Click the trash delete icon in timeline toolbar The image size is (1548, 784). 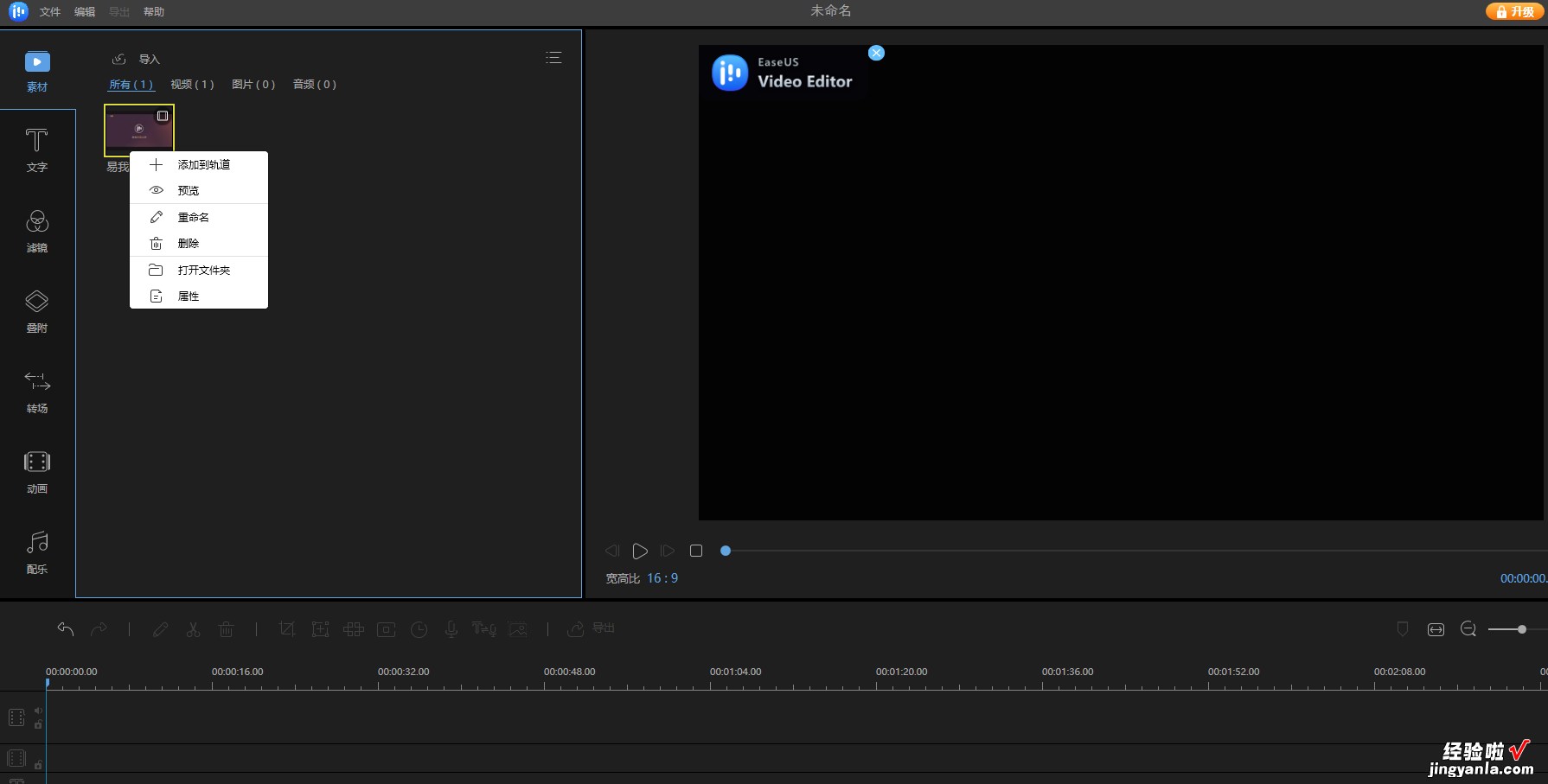click(x=226, y=629)
